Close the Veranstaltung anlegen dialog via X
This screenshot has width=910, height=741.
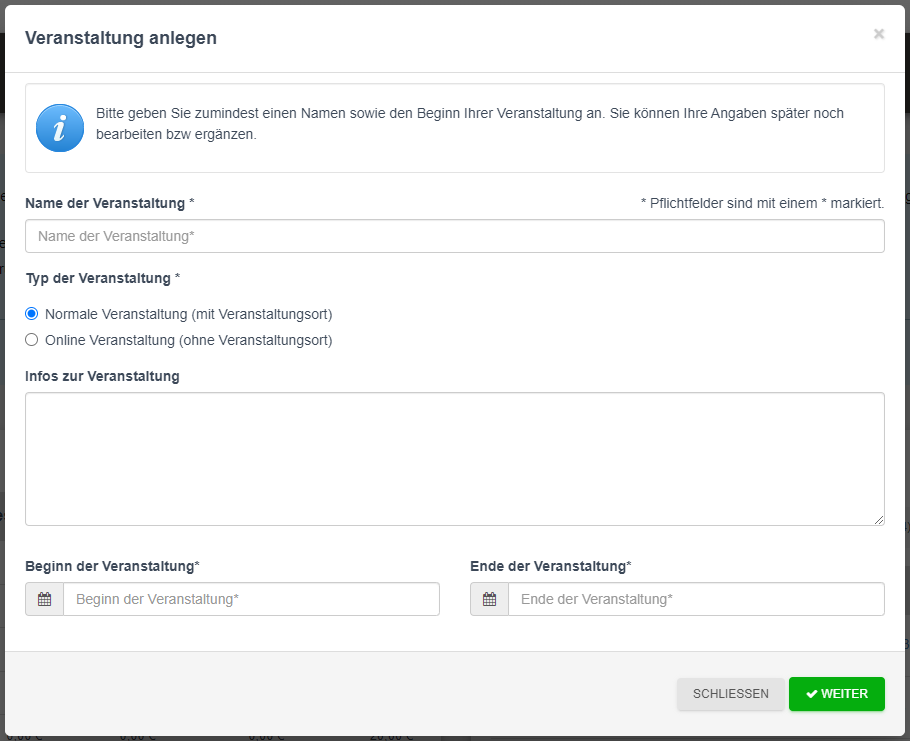pyautogui.click(x=879, y=34)
